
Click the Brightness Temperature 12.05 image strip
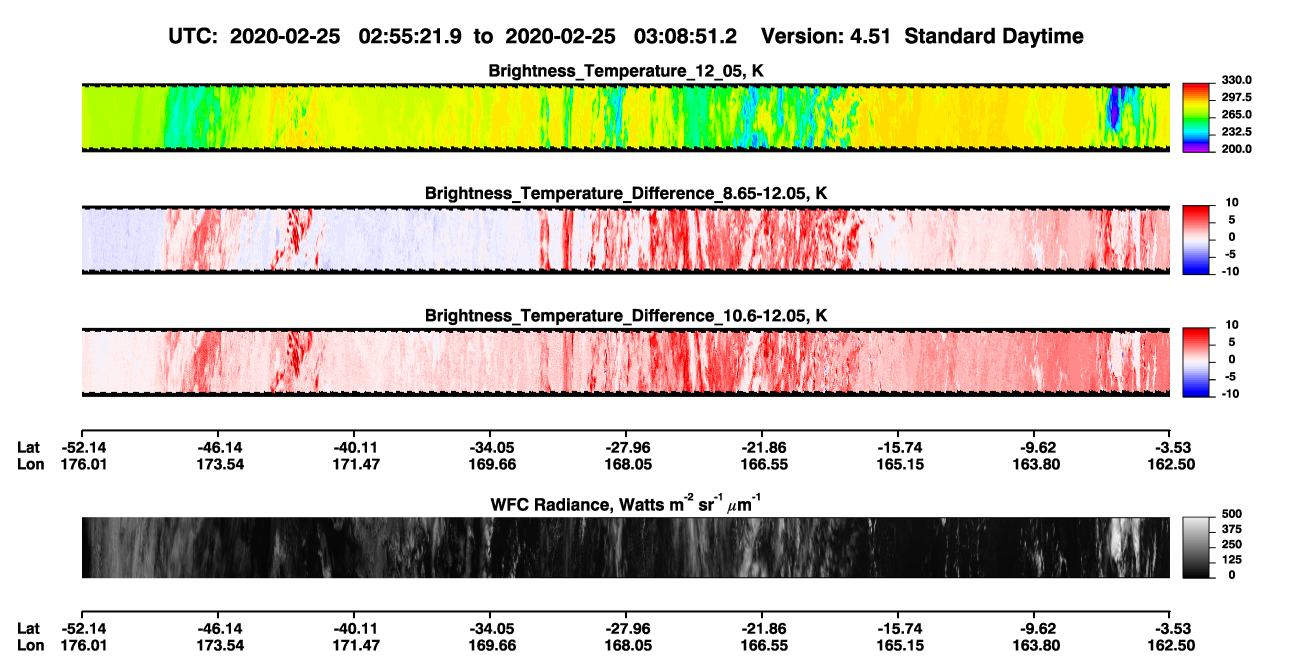626,117
